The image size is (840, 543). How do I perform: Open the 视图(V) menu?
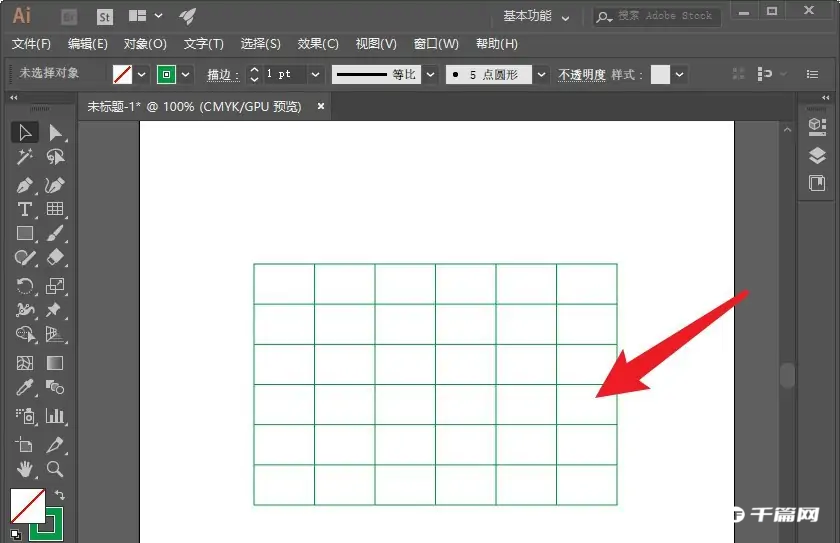pyautogui.click(x=376, y=44)
